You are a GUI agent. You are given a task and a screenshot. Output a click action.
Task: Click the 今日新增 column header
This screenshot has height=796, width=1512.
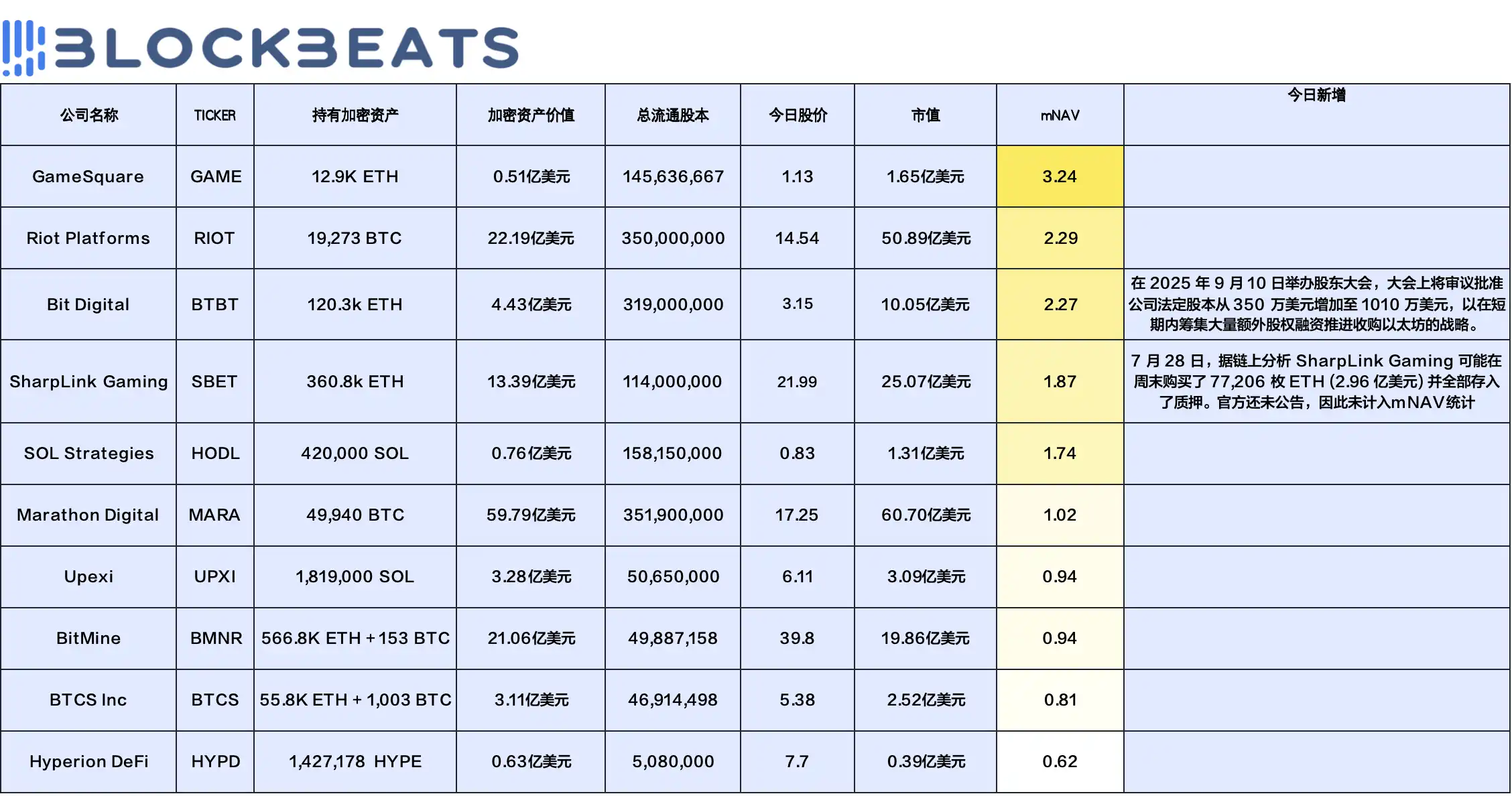[1316, 95]
